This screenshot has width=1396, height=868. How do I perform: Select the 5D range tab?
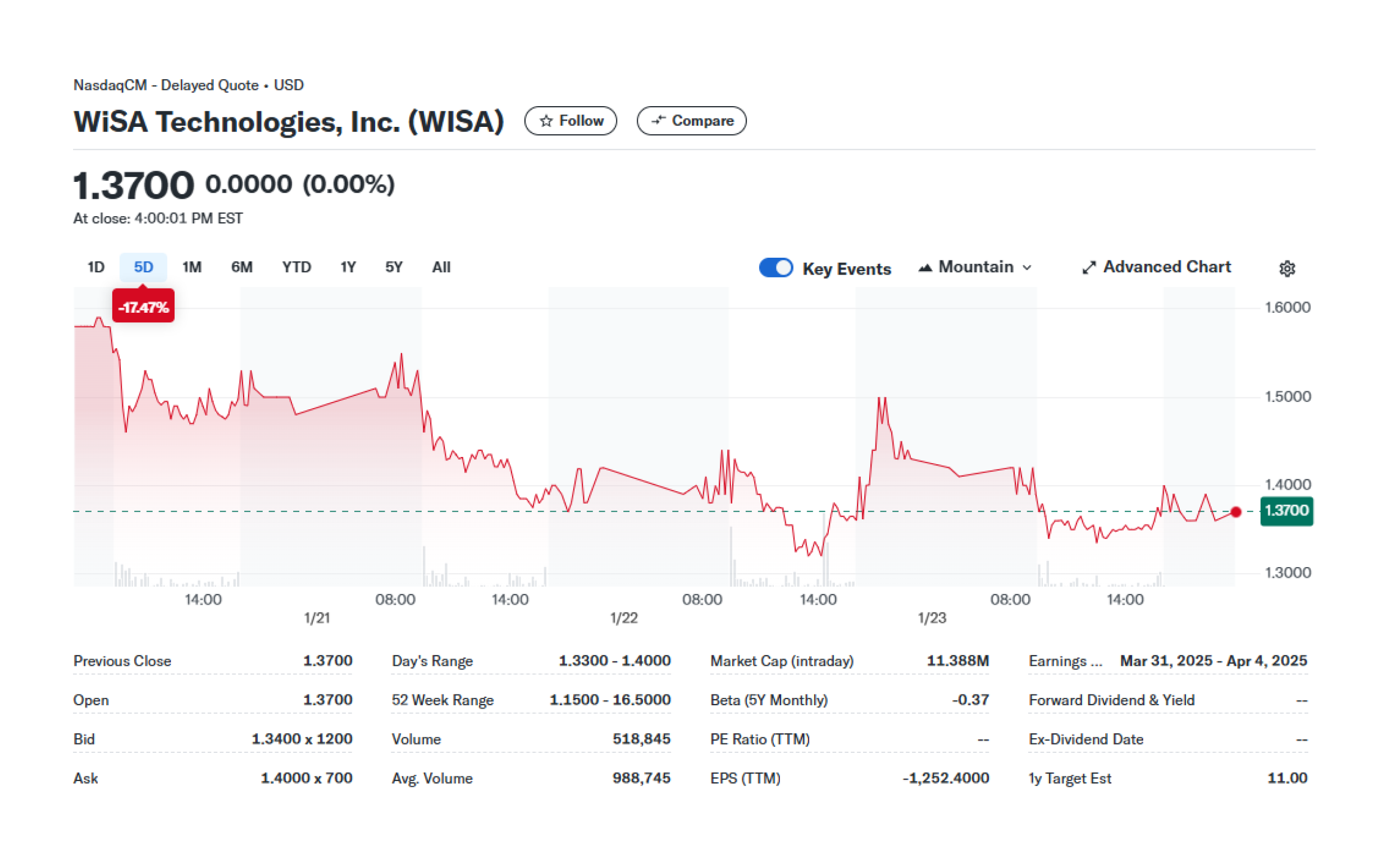(144, 268)
